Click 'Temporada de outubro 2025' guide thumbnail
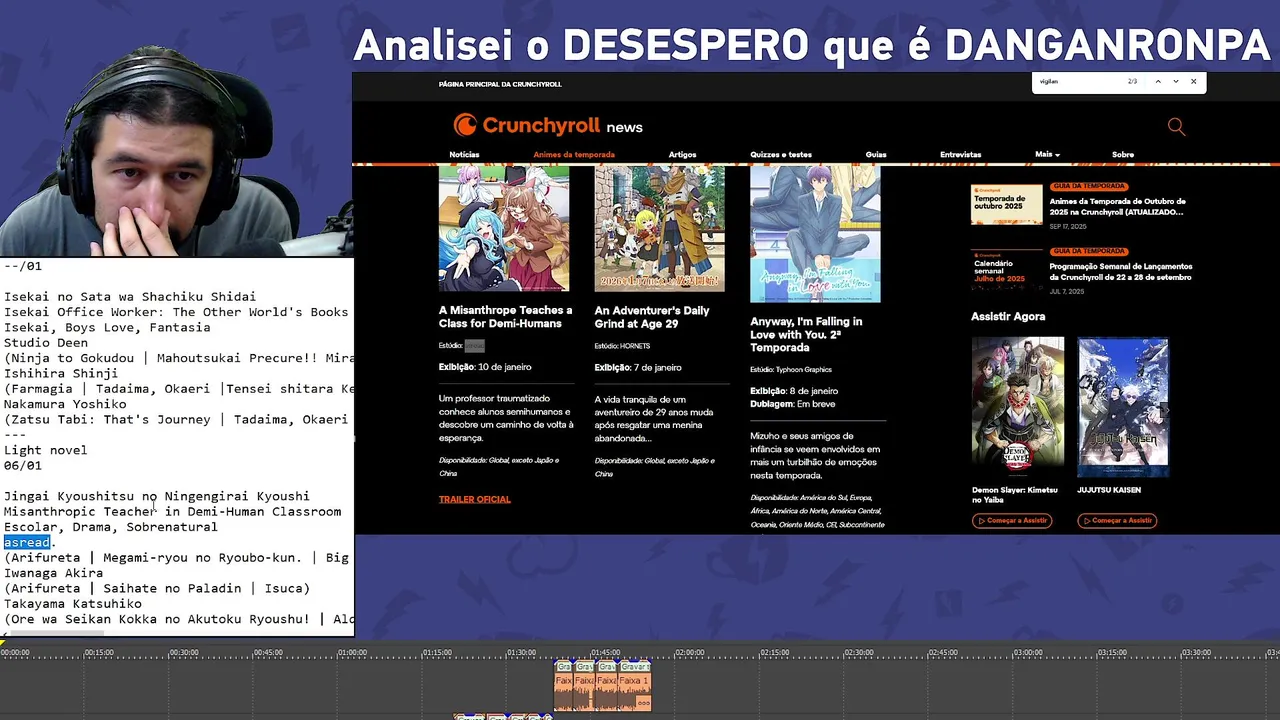Image resolution: width=1280 pixels, height=720 pixels. click(x=1007, y=204)
